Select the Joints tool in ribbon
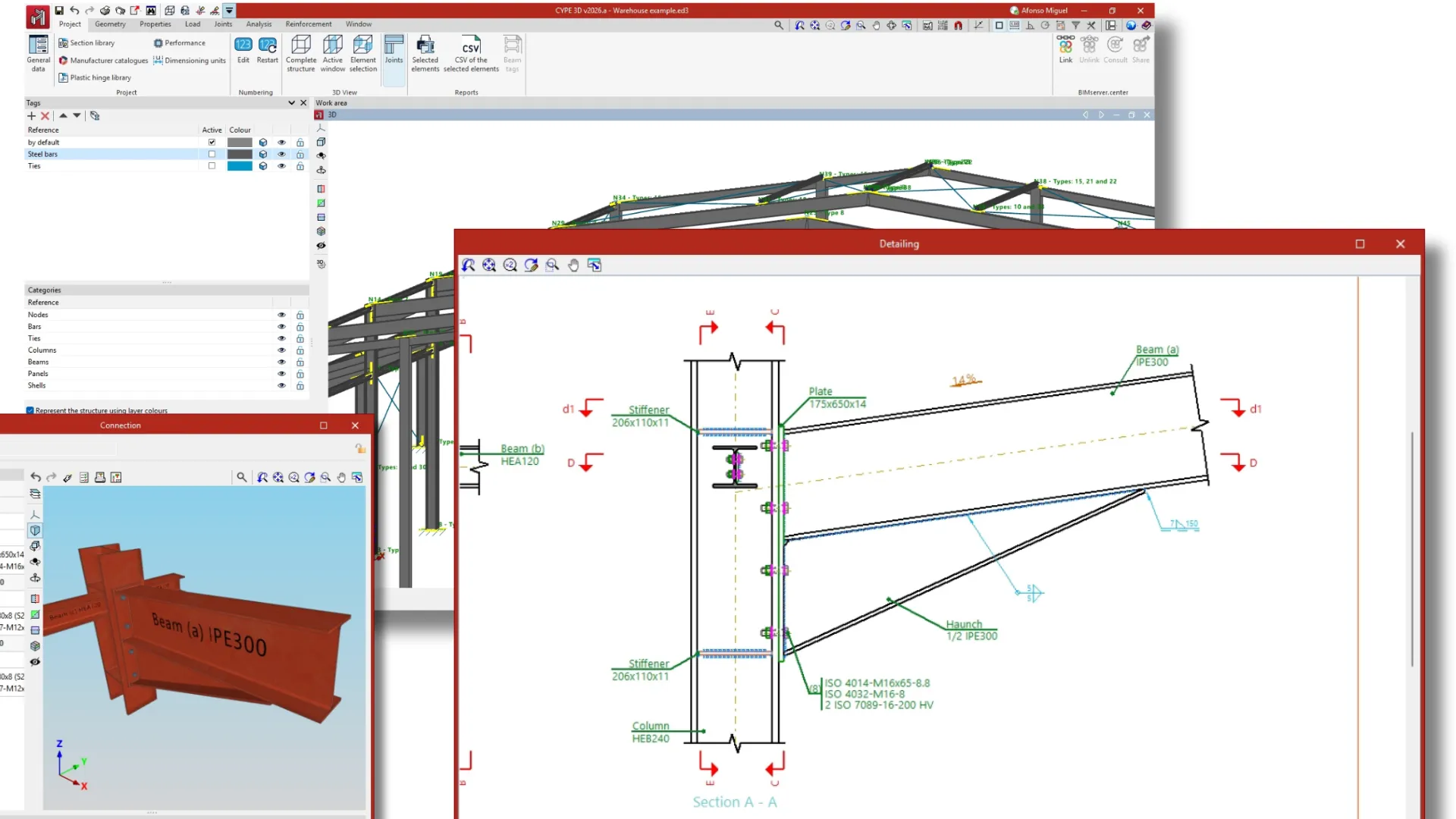The height and width of the screenshot is (819, 1456). click(394, 49)
